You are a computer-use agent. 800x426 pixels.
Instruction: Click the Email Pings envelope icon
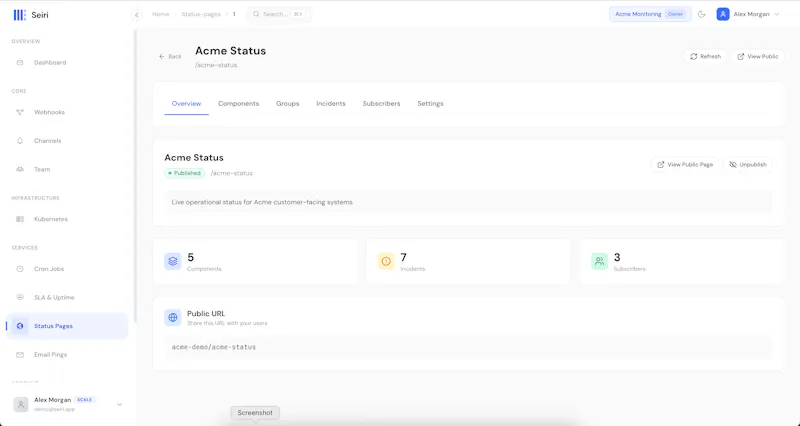click(20, 355)
